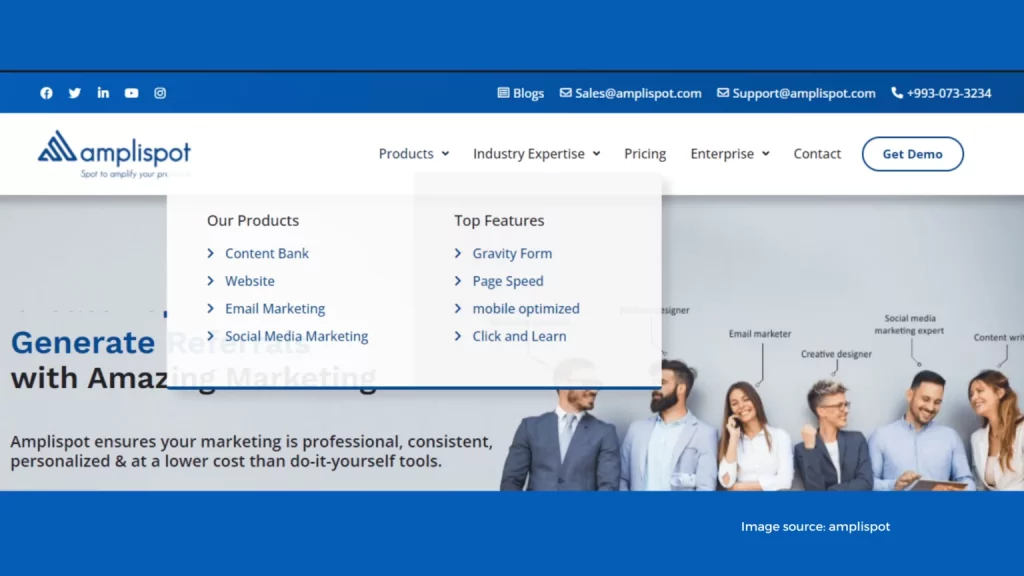Click the Generate headline text

click(83, 343)
